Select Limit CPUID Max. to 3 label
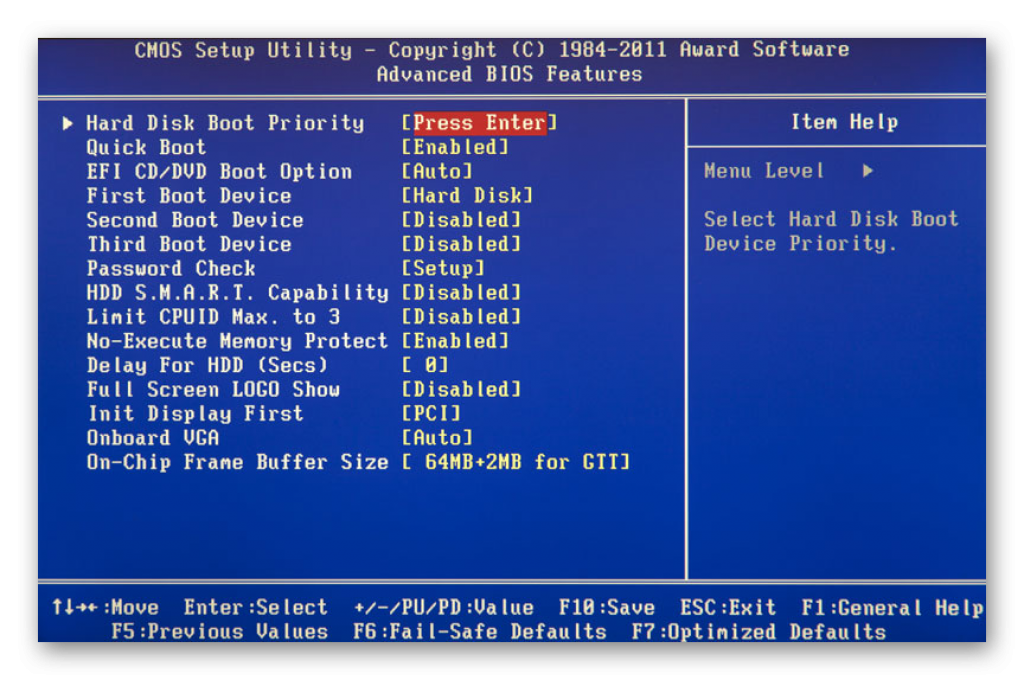This screenshot has height=680, width=1024. (213, 317)
